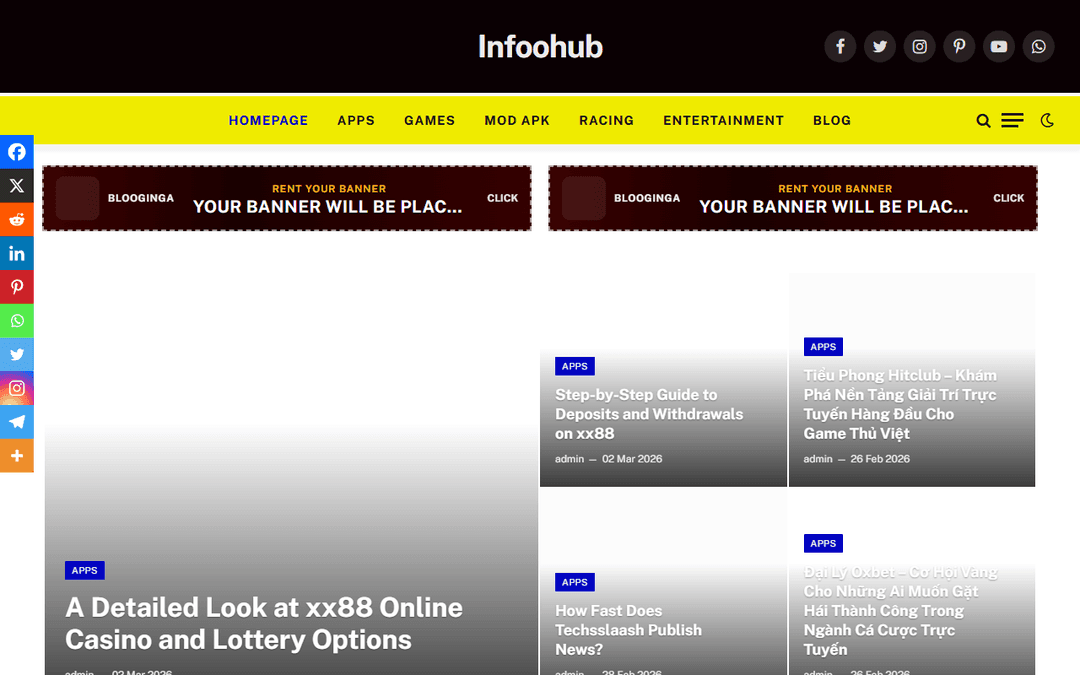
Task: Open the Step-by-Step Guide to Deposits article
Action: [x=649, y=414]
